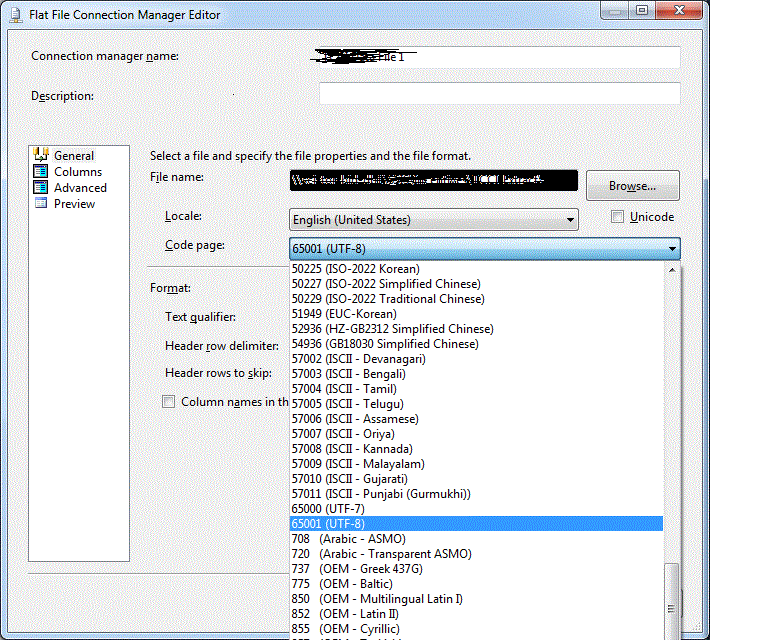
Task: Enable the Unicode checkbox
Action: pyautogui.click(x=617, y=216)
